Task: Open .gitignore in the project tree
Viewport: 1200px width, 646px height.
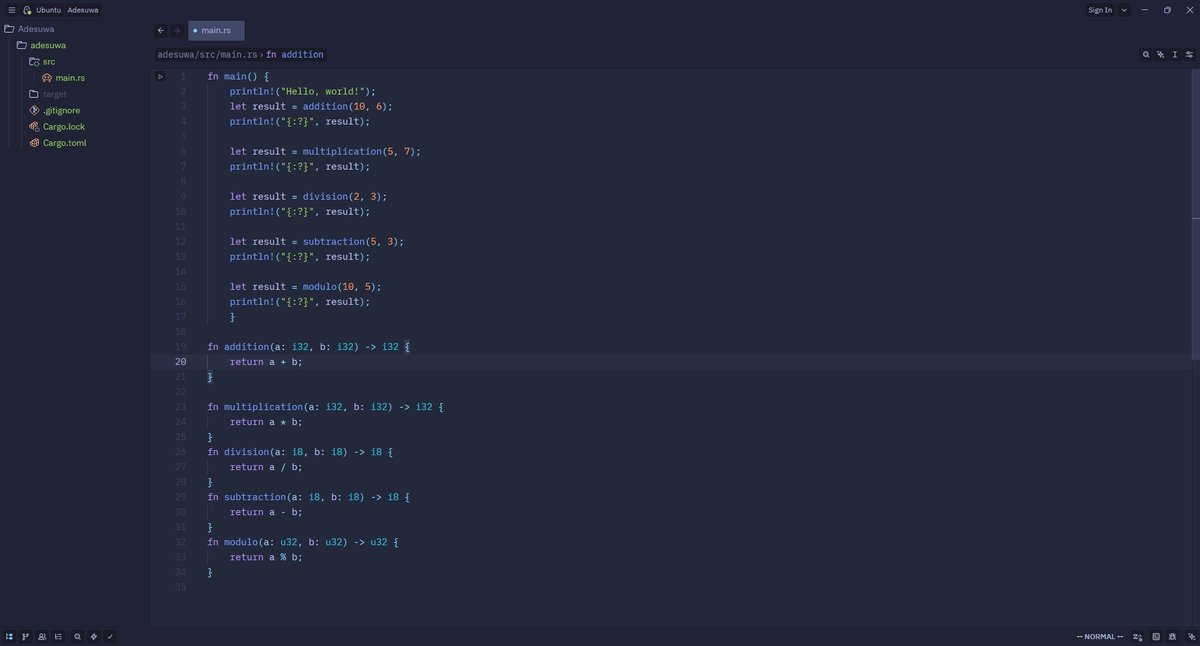Action: pos(61,110)
